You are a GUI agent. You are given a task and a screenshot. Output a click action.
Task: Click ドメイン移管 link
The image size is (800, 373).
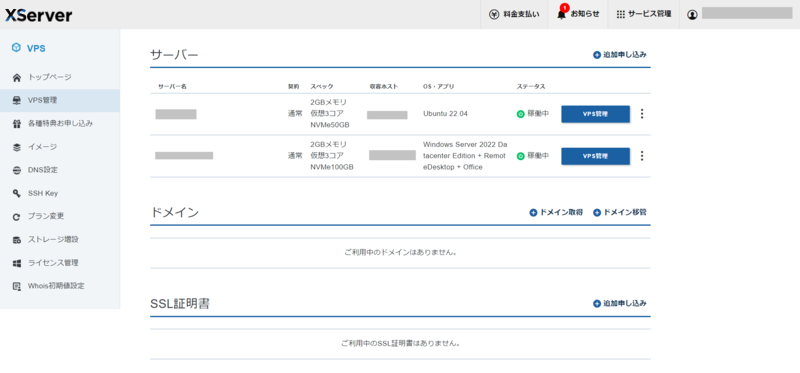pos(625,212)
